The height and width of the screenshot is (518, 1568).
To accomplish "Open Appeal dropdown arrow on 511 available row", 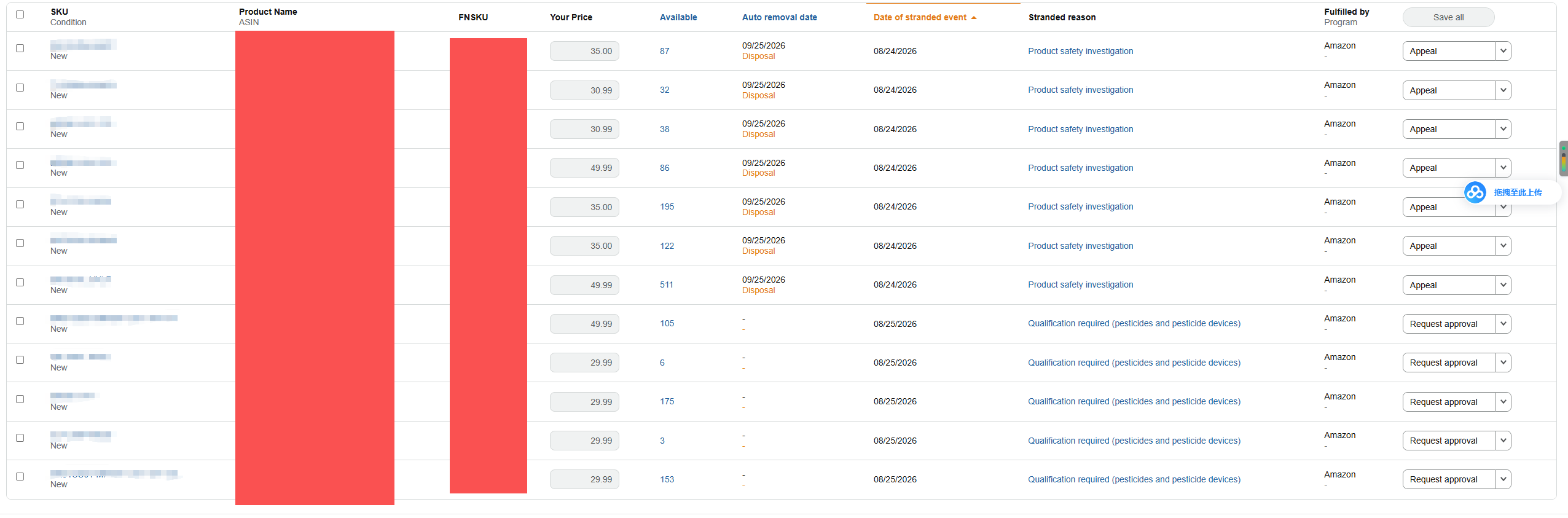I will point(1503,285).
